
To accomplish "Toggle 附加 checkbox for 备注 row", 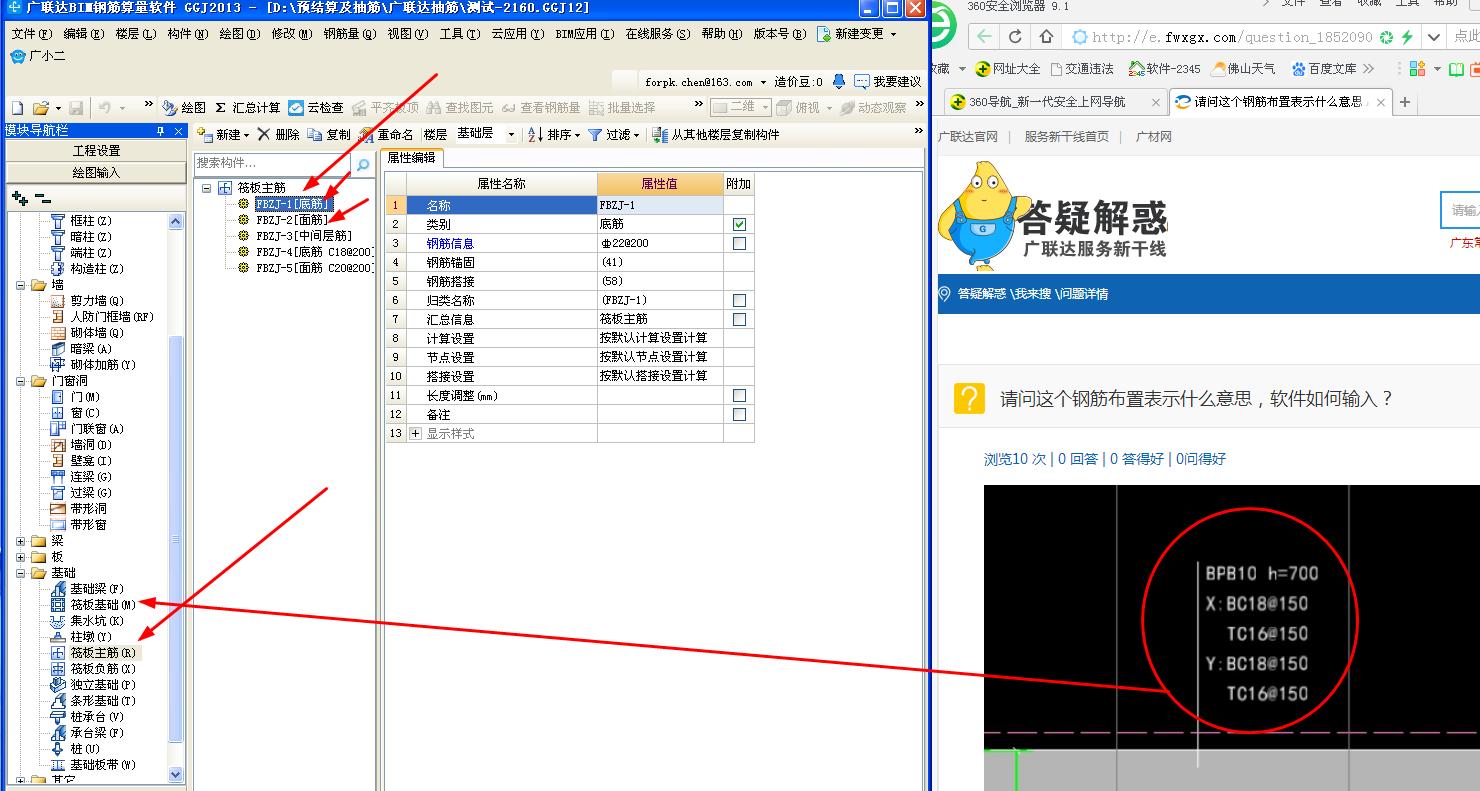I will (x=739, y=414).
